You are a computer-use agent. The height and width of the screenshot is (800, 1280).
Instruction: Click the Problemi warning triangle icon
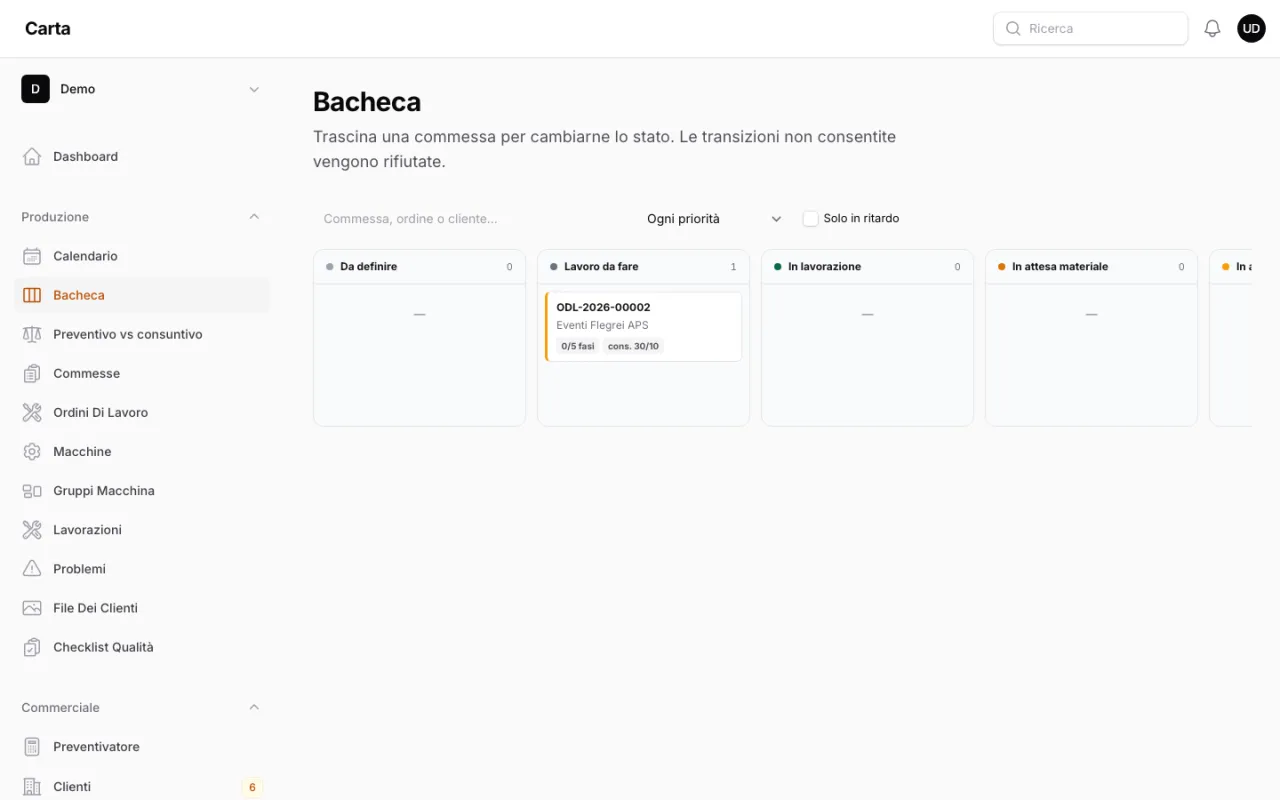tap(32, 569)
